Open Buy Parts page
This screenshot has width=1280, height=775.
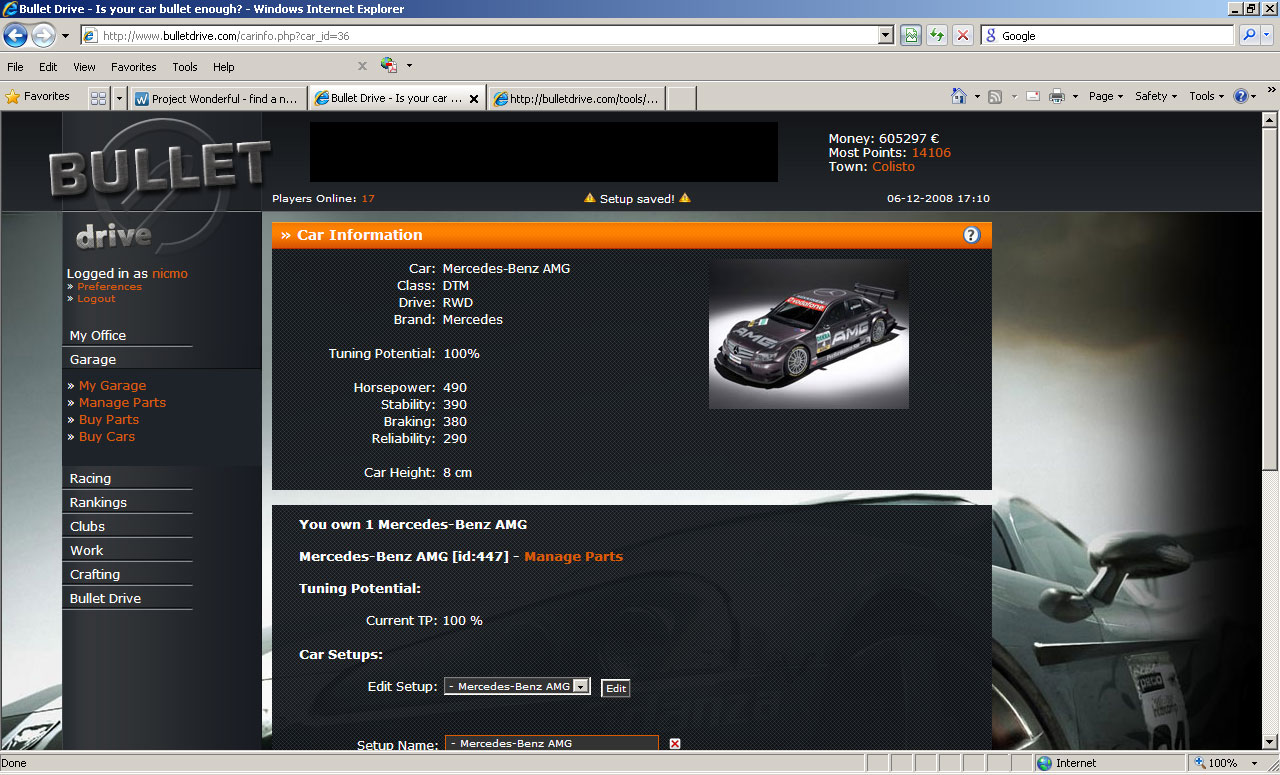point(109,419)
